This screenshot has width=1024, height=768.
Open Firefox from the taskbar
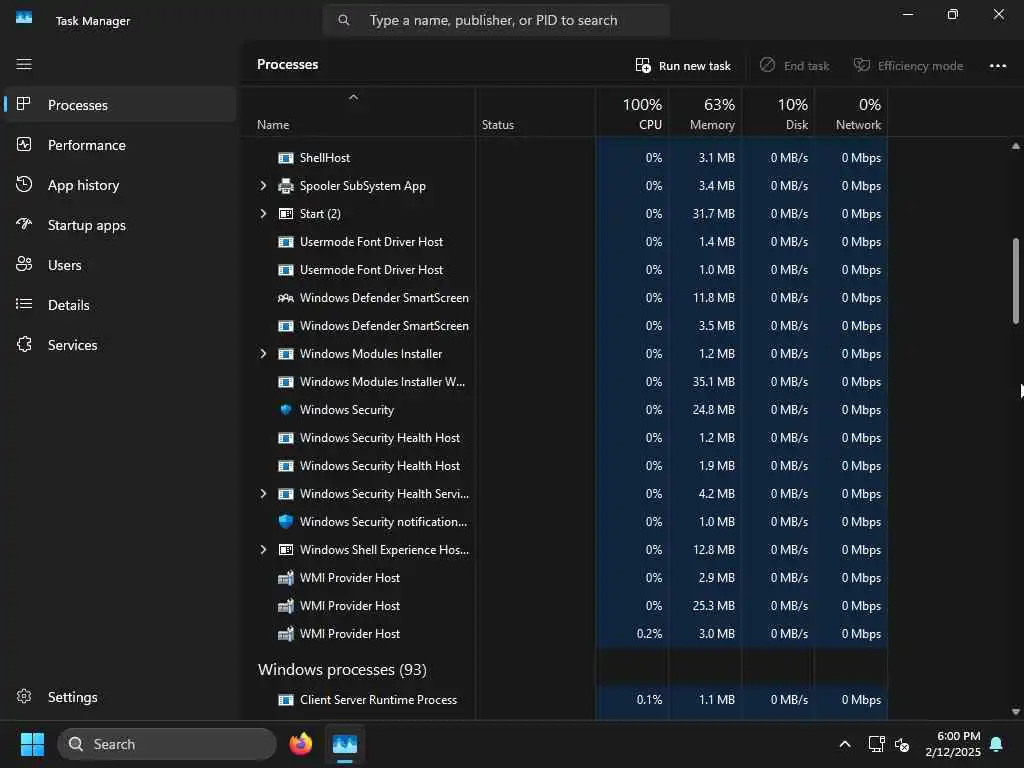pyautogui.click(x=300, y=744)
